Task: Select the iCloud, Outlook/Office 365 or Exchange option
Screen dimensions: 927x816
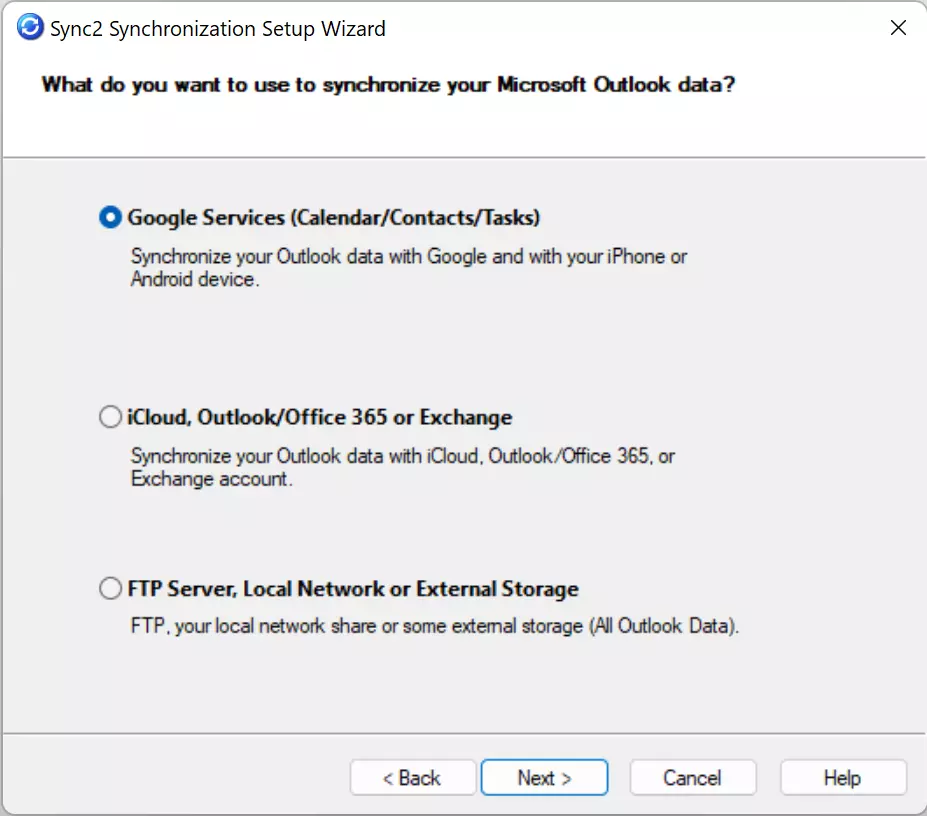Action: pyautogui.click(x=110, y=417)
